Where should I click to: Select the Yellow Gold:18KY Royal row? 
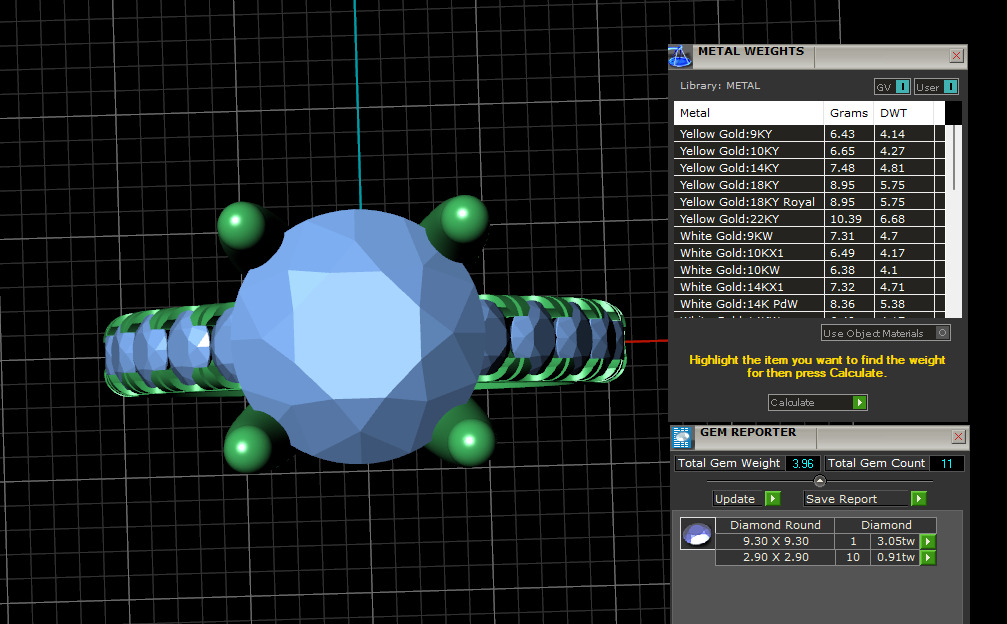(x=809, y=202)
